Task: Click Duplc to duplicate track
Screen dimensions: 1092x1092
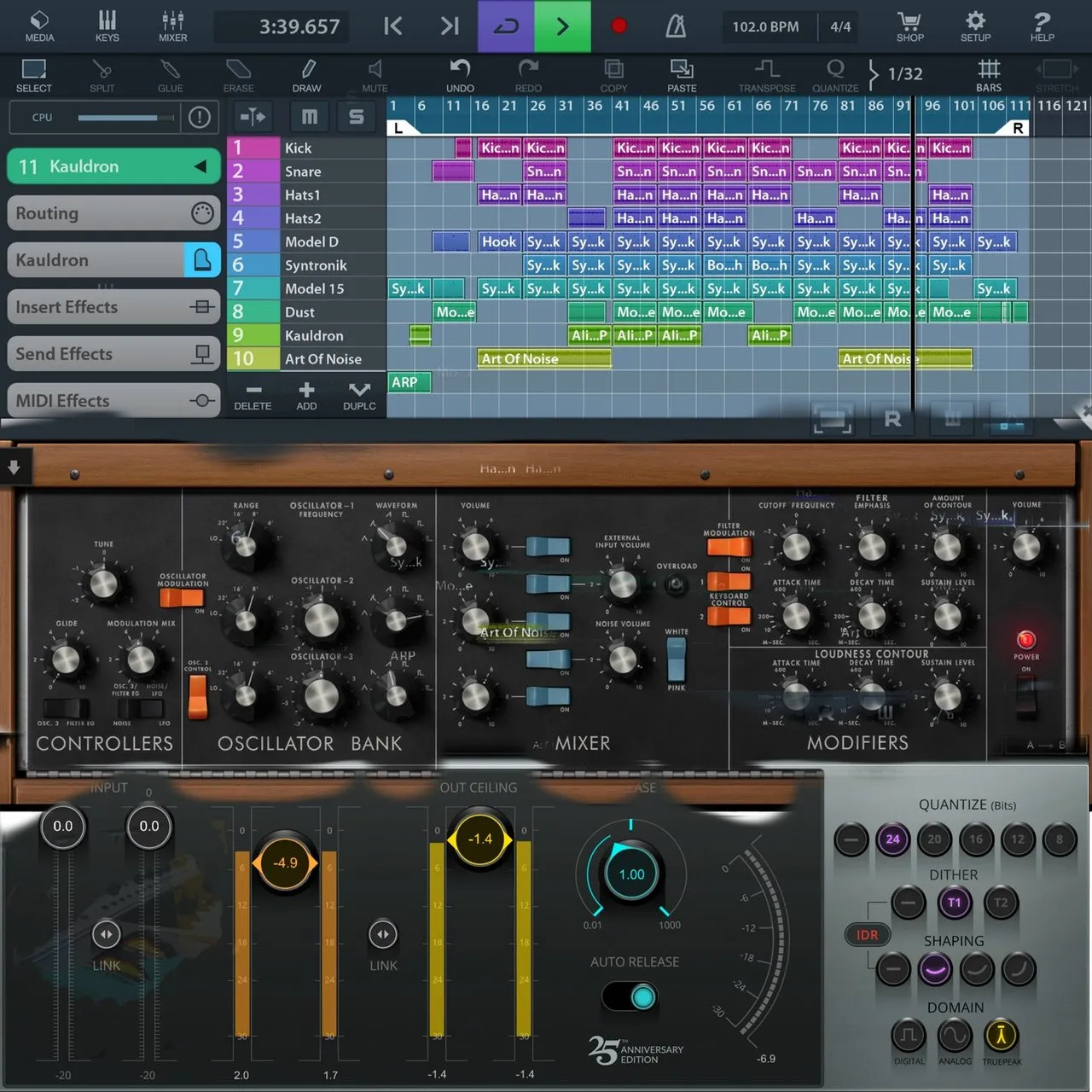Action: coord(359,396)
